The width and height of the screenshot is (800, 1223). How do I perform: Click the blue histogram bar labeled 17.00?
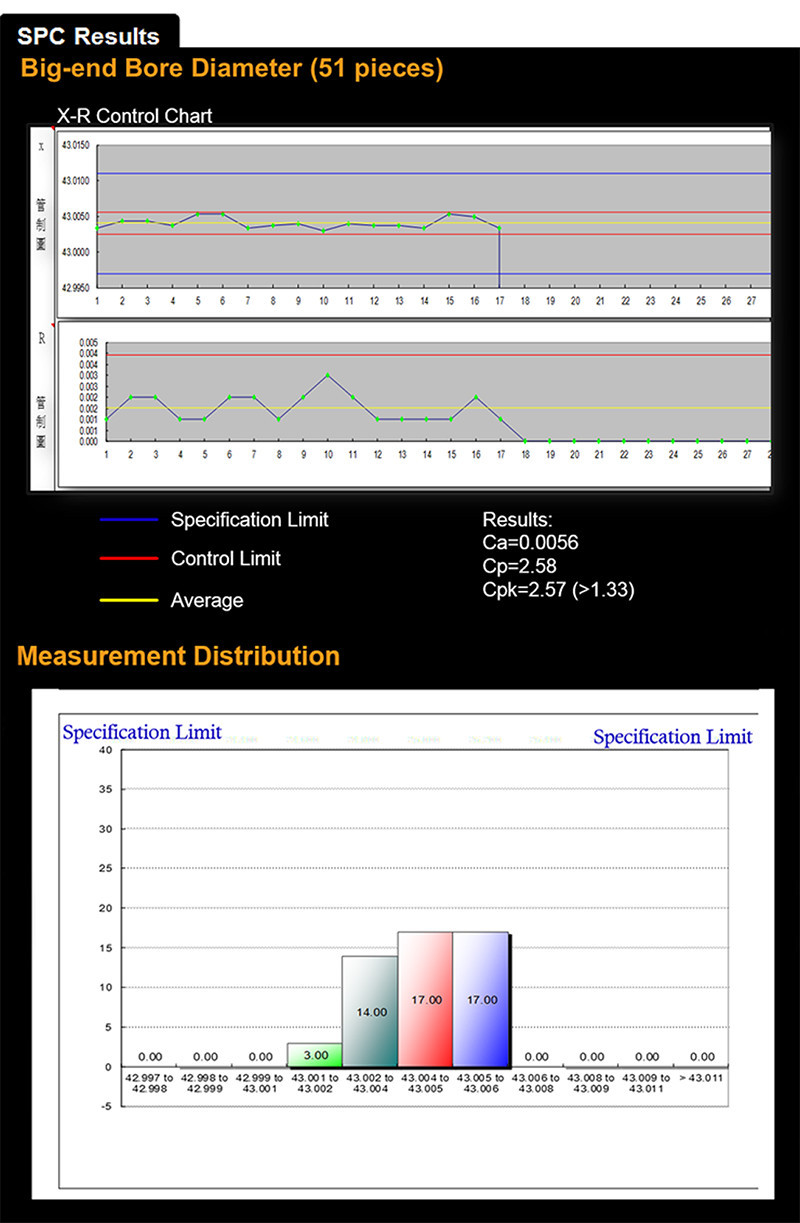coord(481,999)
